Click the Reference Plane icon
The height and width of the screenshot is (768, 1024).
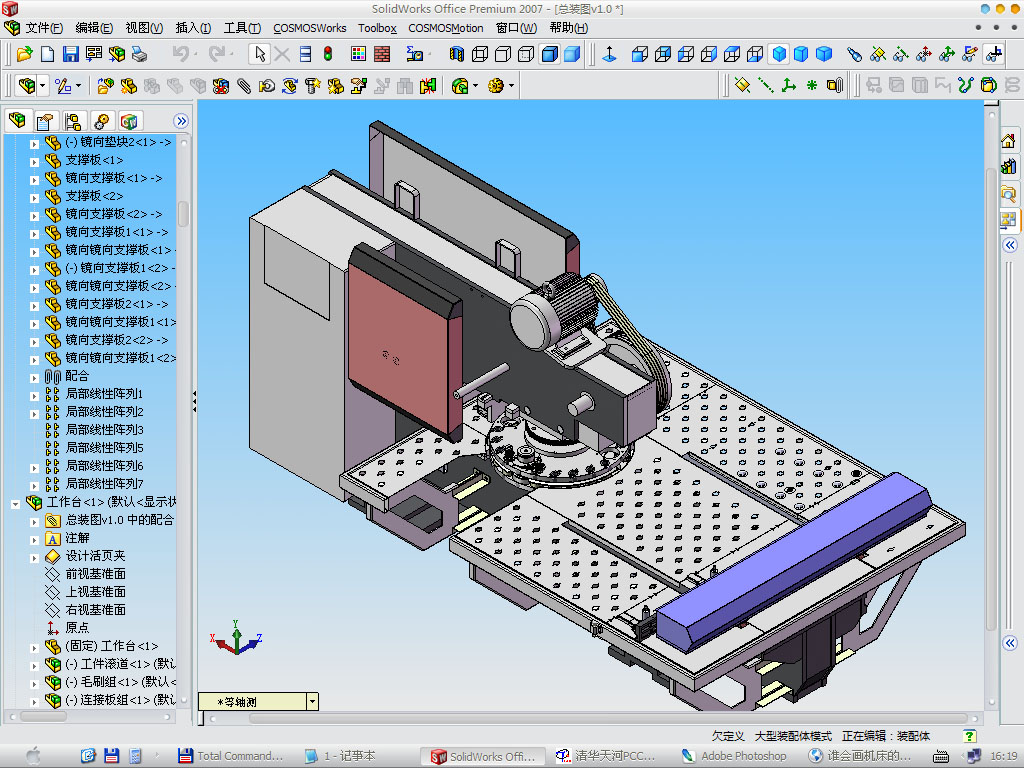[742, 85]
